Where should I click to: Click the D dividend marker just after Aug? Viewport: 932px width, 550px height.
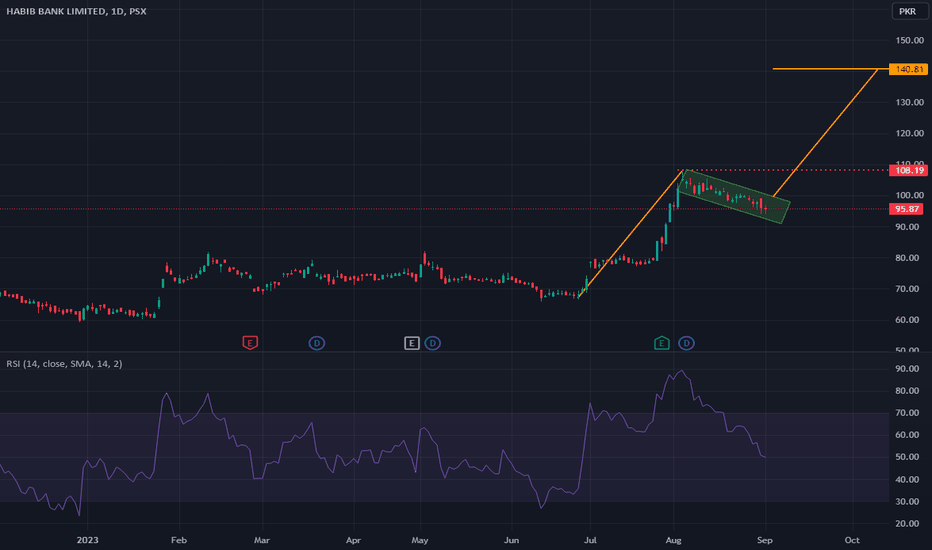click(x=687, y=343)
